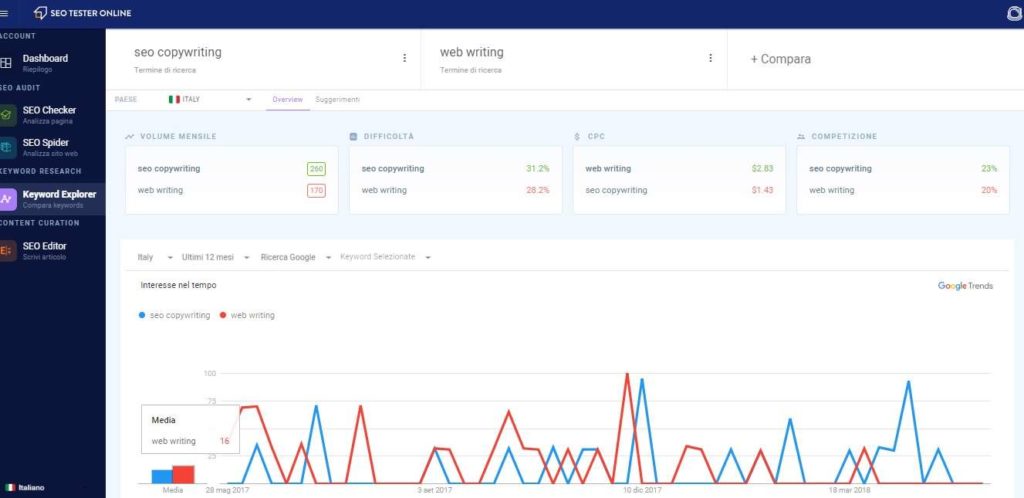Viewport: 1024px width, 498px height.
Task: Open options menu for seo copywriting
Action: click(404, 58)
